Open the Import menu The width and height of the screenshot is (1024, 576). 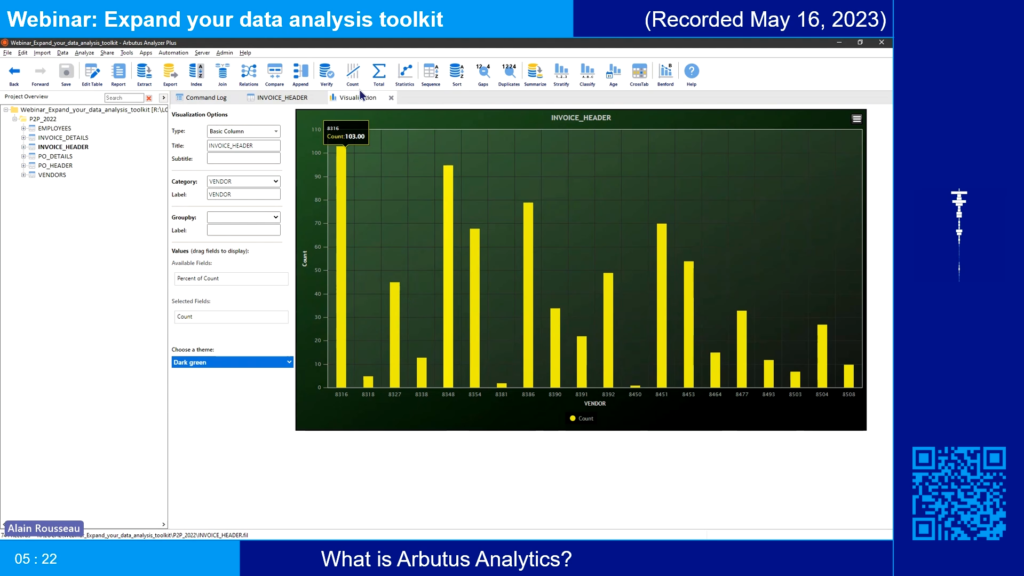tap(42, 53)
